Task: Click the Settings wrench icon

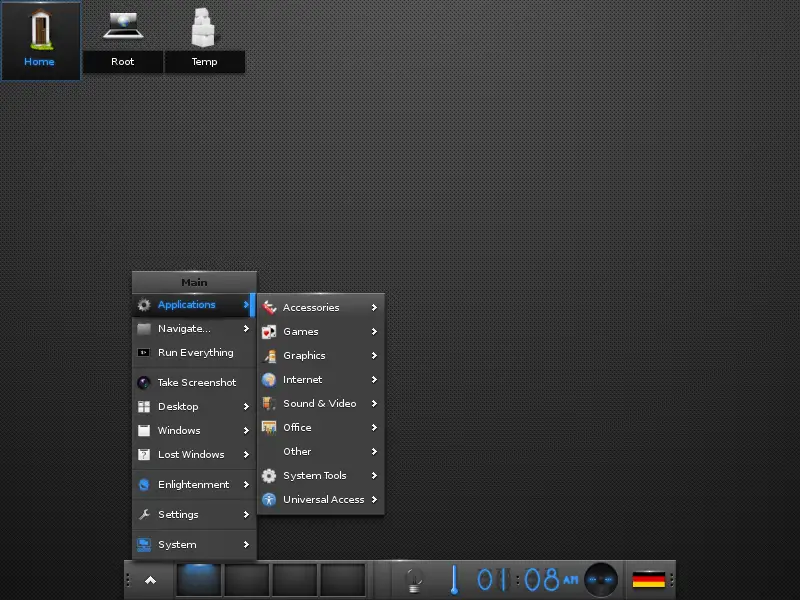Action: [x=144, y=514]
